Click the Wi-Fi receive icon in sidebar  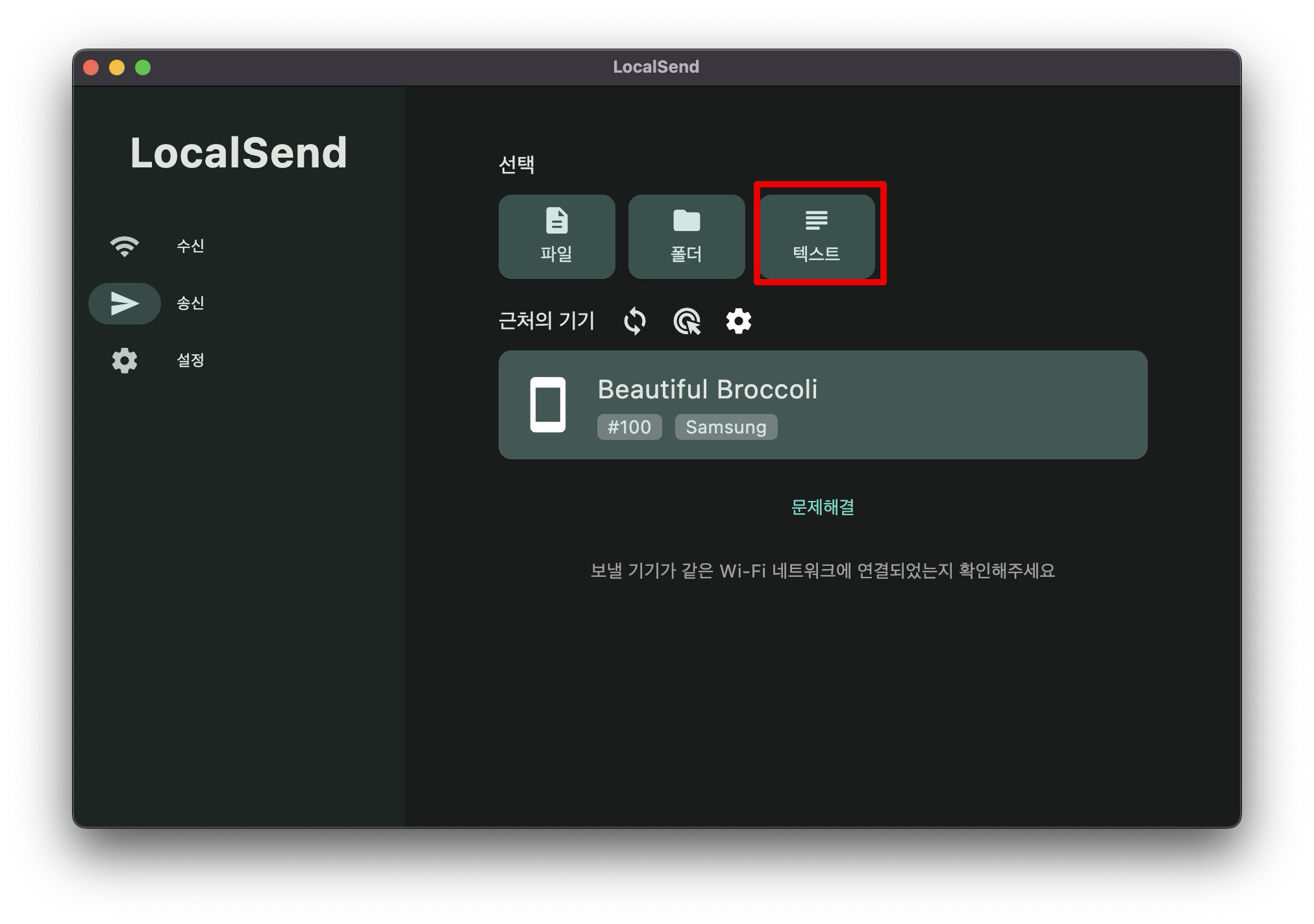(124, 247)
